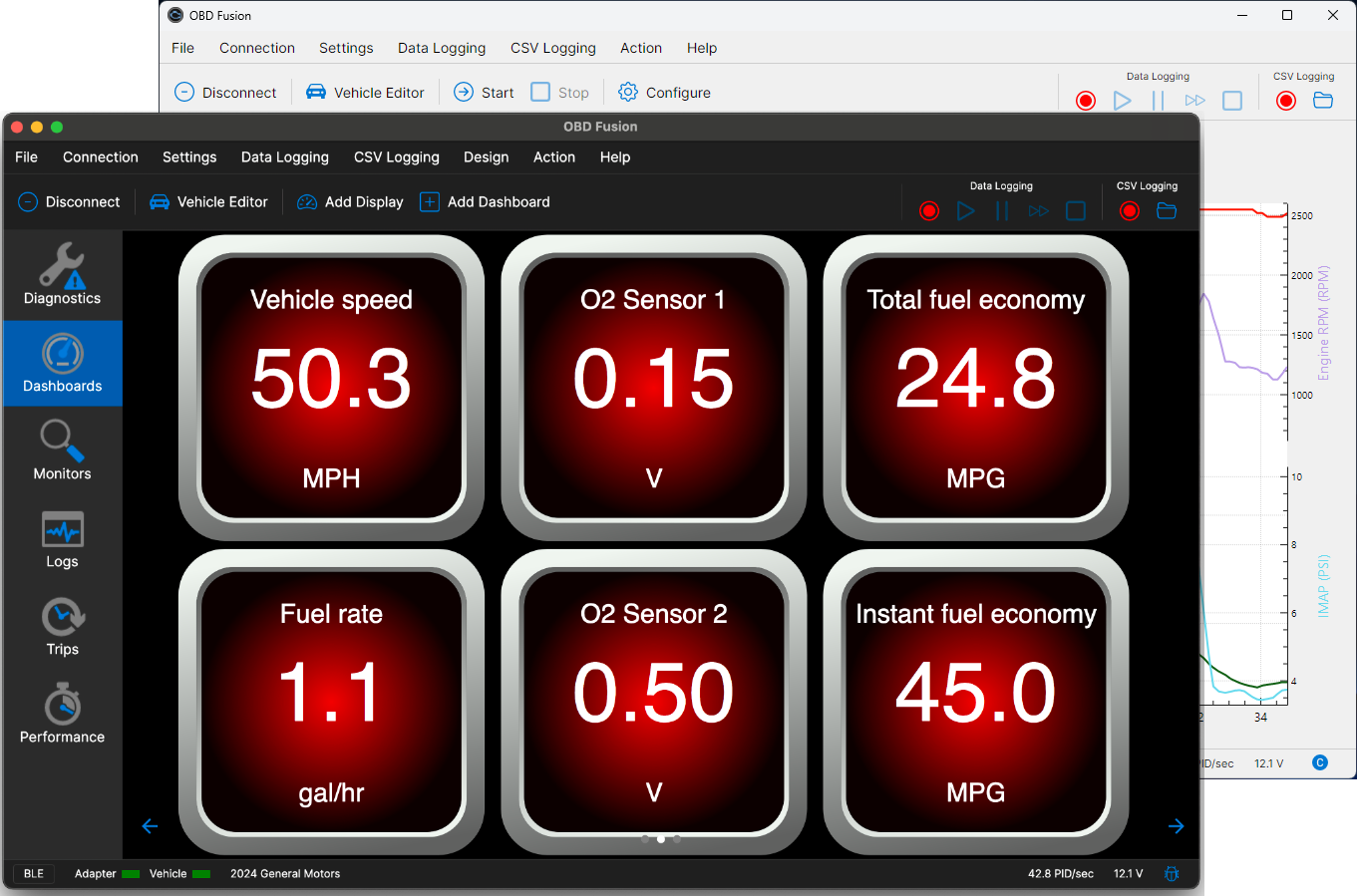1357x896 pixels.
Task: Open Configure in the background window
Action: tap(664, 92)
